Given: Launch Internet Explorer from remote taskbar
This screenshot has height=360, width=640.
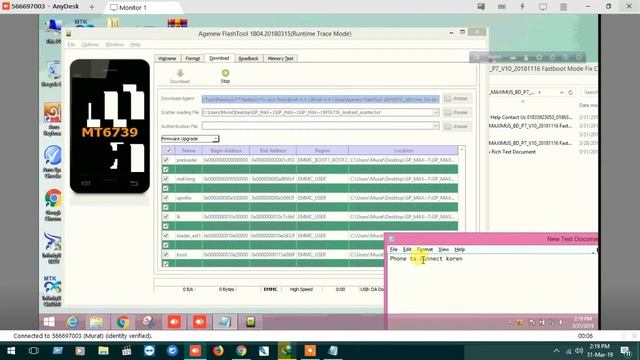Looking at the screenshot, I should (73, 322).
